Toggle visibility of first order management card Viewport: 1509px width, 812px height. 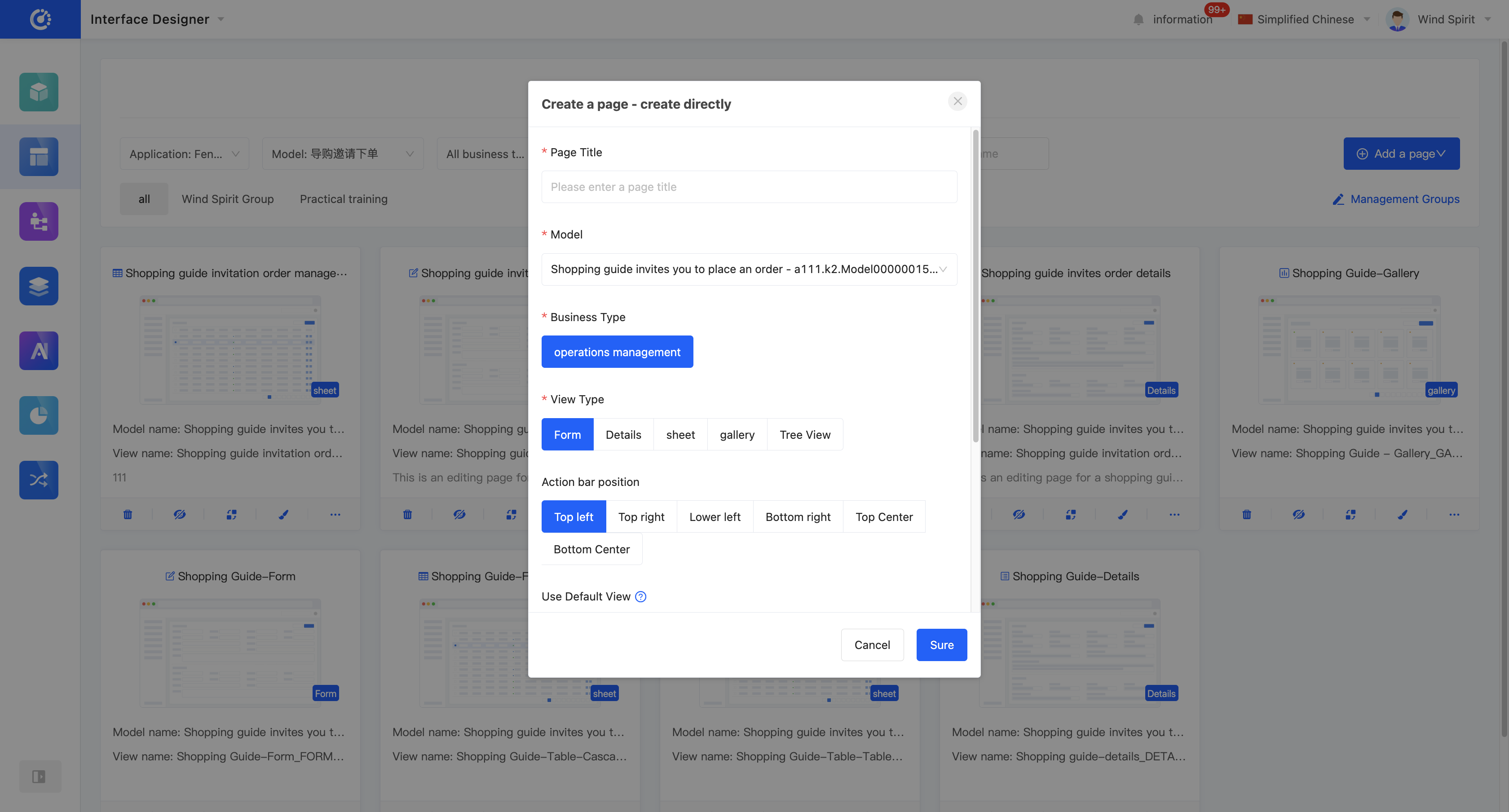coord(179,514)
